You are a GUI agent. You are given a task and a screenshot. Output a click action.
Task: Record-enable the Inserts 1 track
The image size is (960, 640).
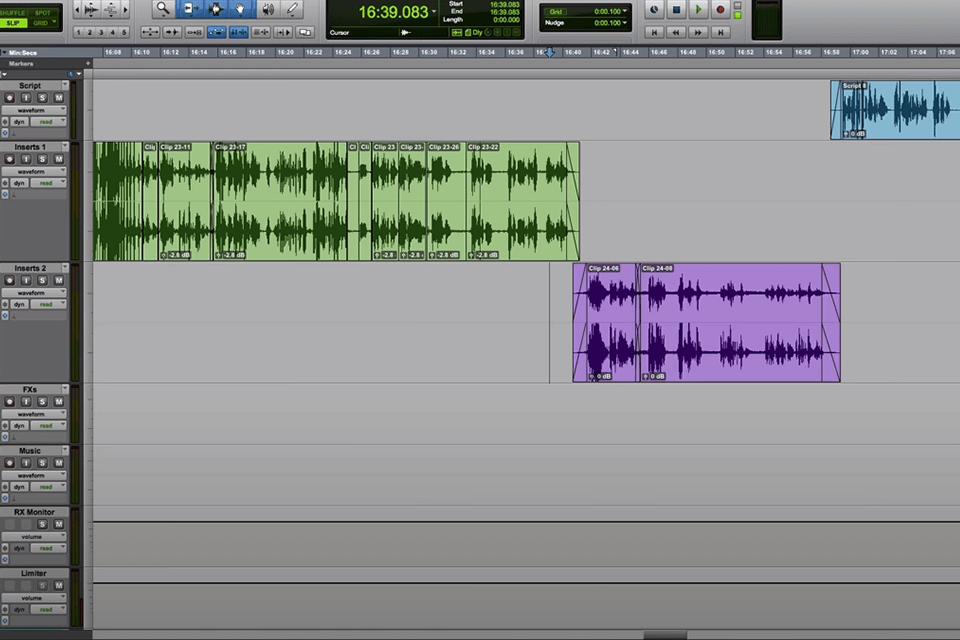(10, 158)
